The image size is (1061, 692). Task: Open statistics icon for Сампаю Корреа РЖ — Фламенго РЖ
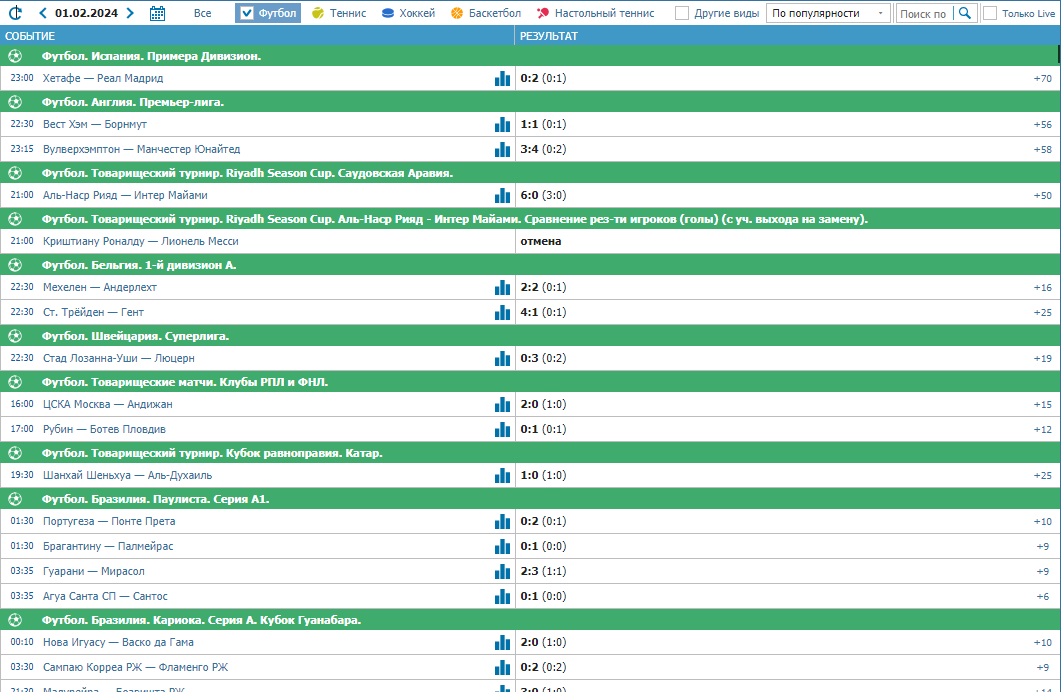(x=502, y=668)
